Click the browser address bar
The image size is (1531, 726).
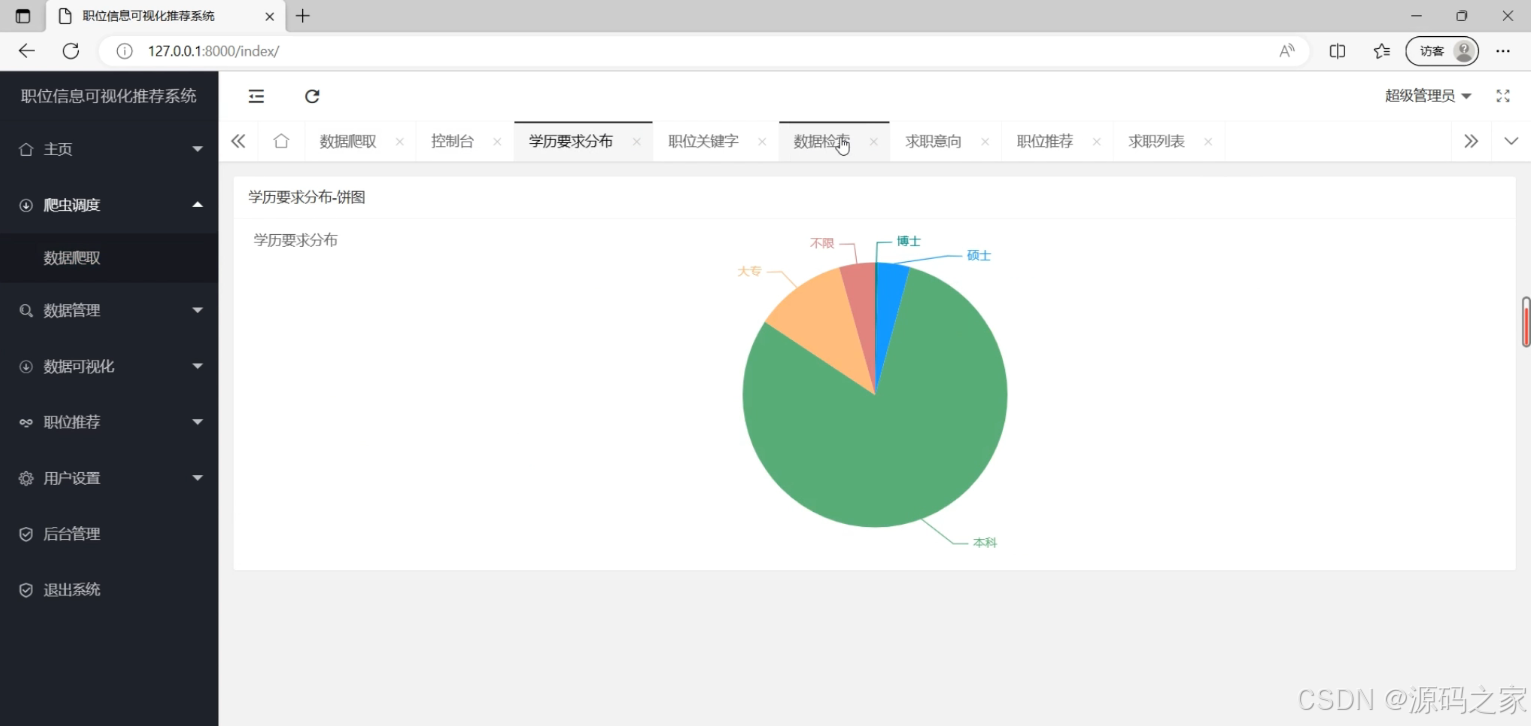point(400,51)
